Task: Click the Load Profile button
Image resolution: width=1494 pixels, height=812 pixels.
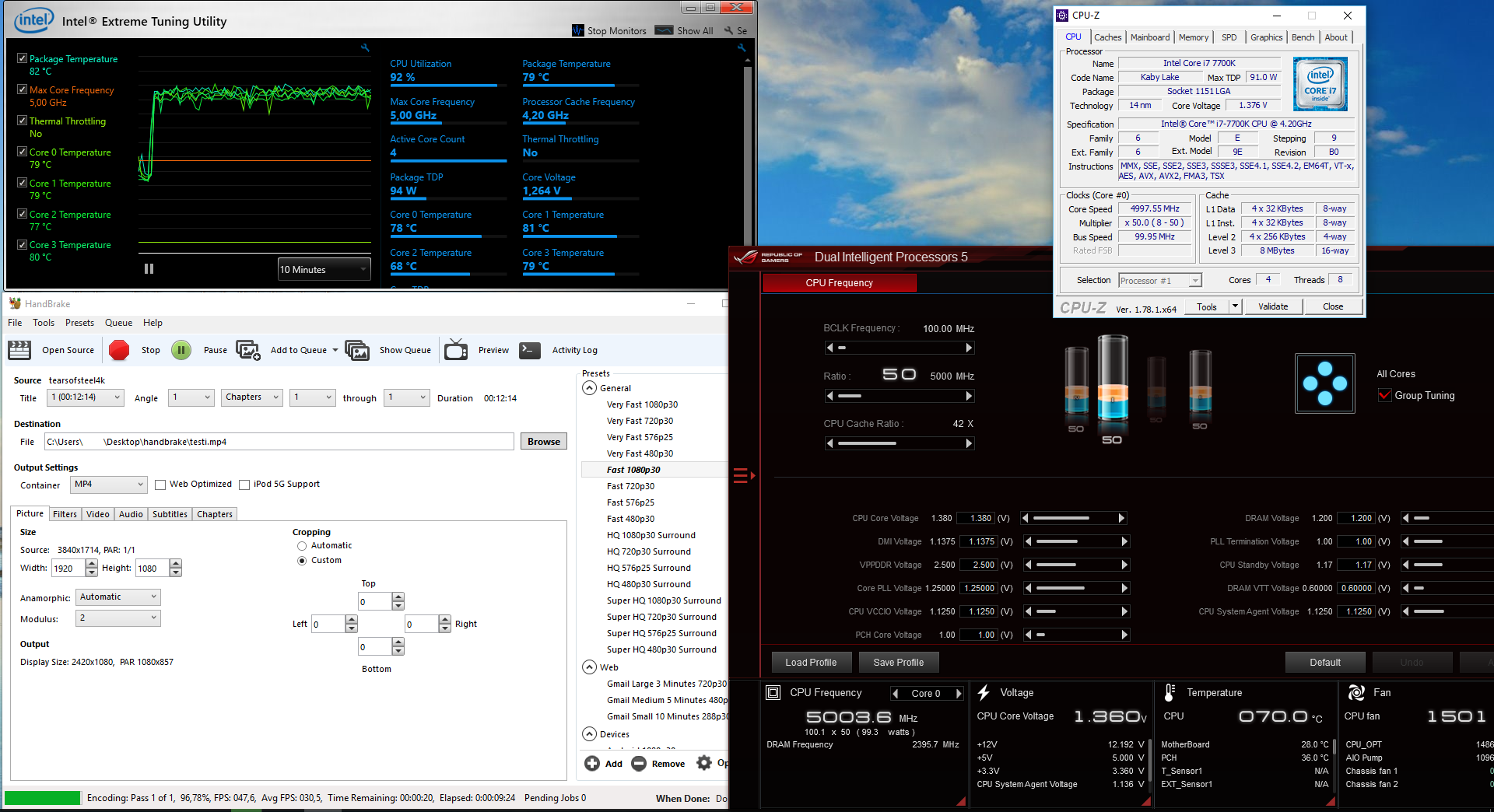Action: pos(811,663)
